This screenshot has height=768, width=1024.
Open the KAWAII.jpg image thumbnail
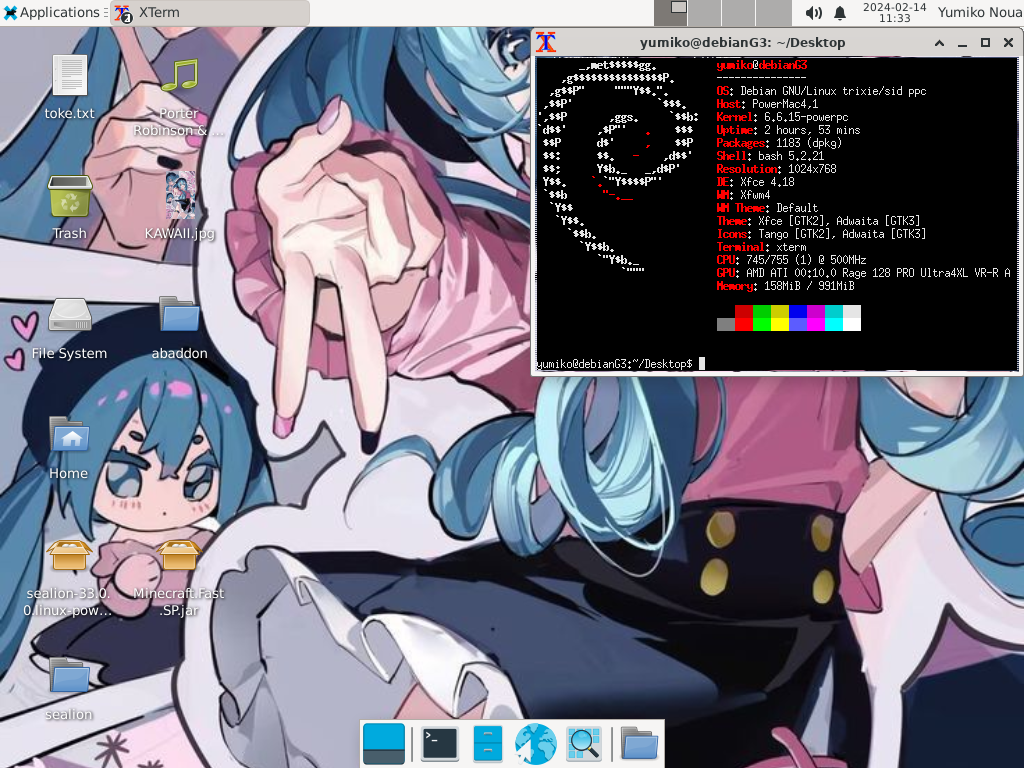click(x=180, y=195)
